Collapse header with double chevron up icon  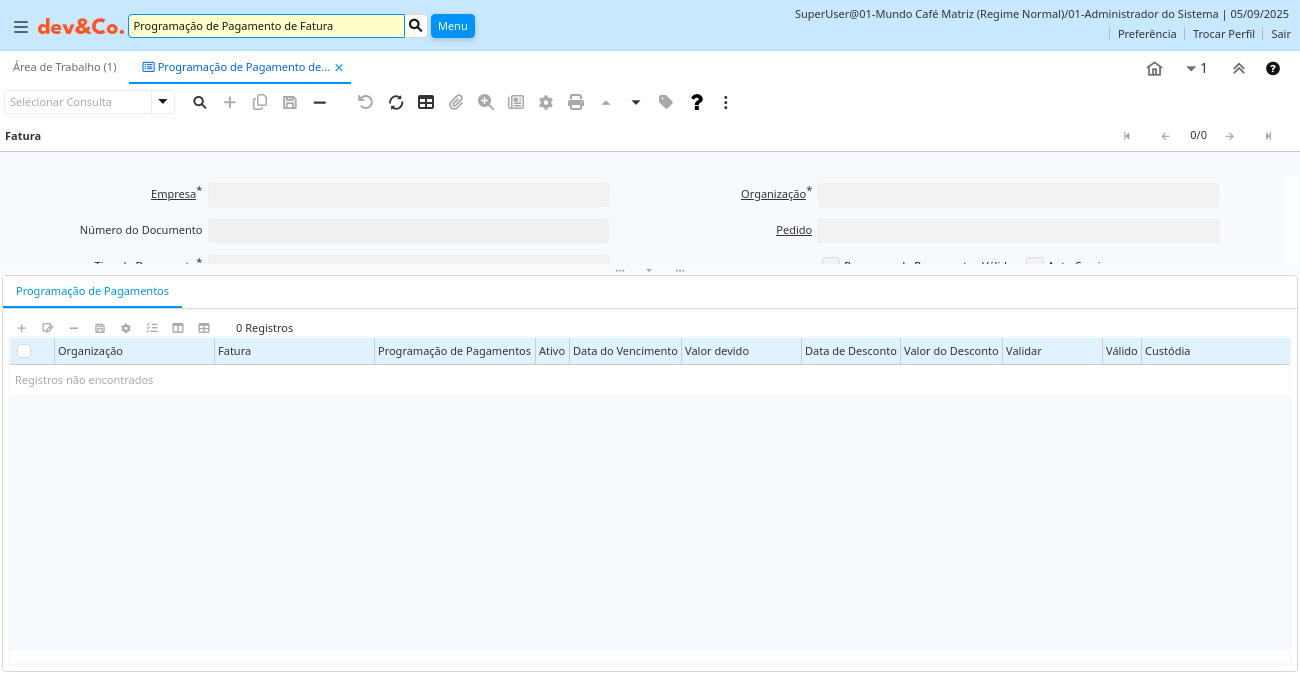coord(1239,69)
